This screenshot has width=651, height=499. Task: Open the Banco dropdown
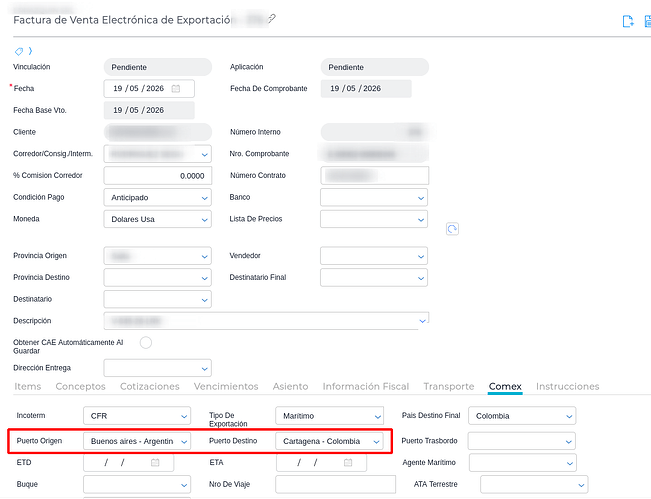coord(374,198)
